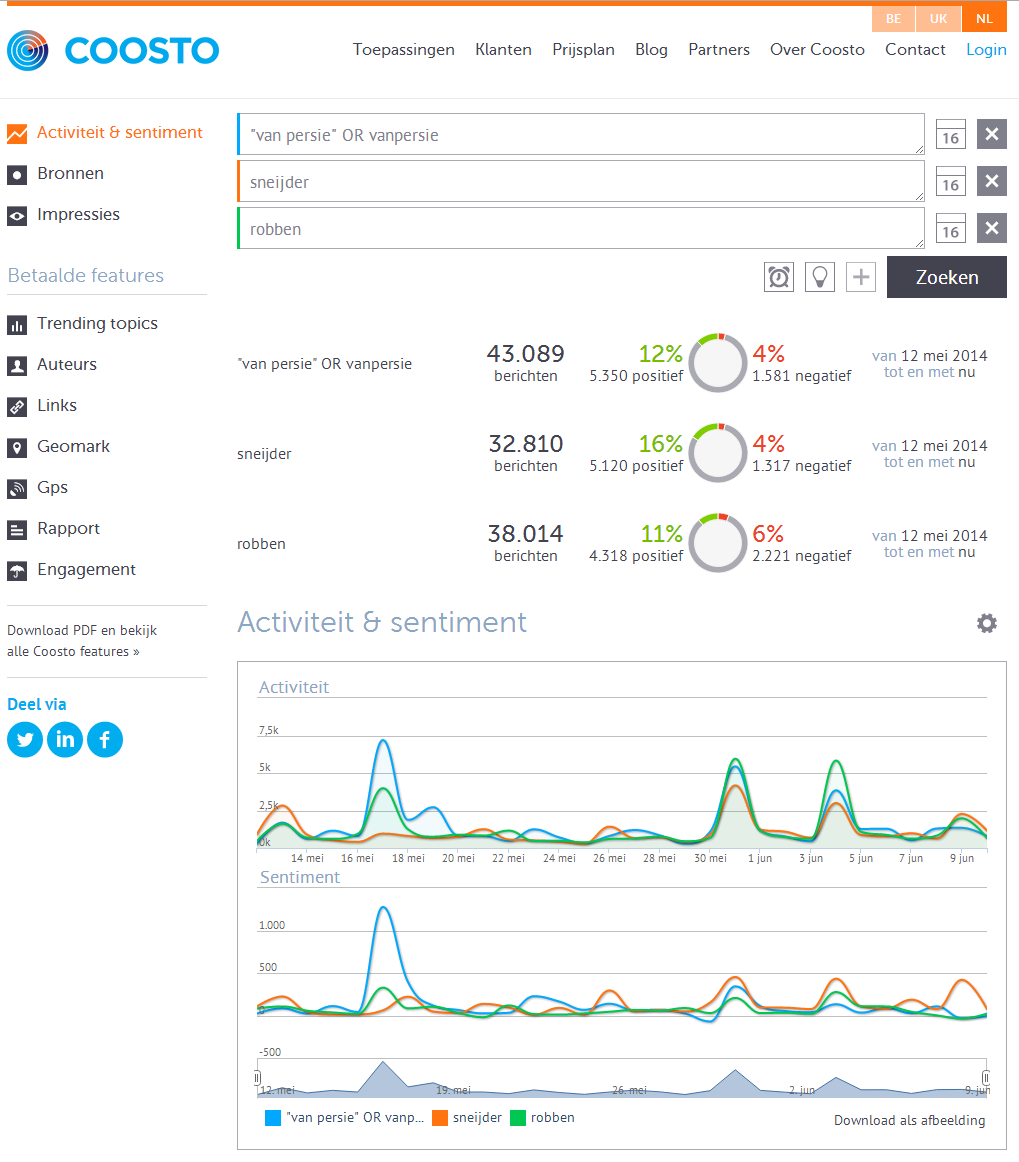Click the lightbulb tips icon
This screenshot has height=1162, width=1019.
[x=819, y=277]
